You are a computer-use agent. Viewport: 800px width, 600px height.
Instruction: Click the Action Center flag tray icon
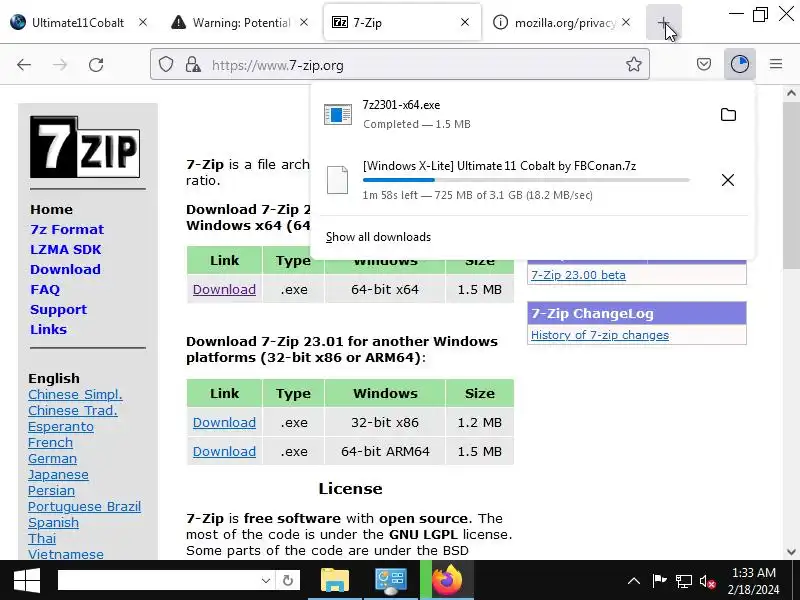point(659,581)
